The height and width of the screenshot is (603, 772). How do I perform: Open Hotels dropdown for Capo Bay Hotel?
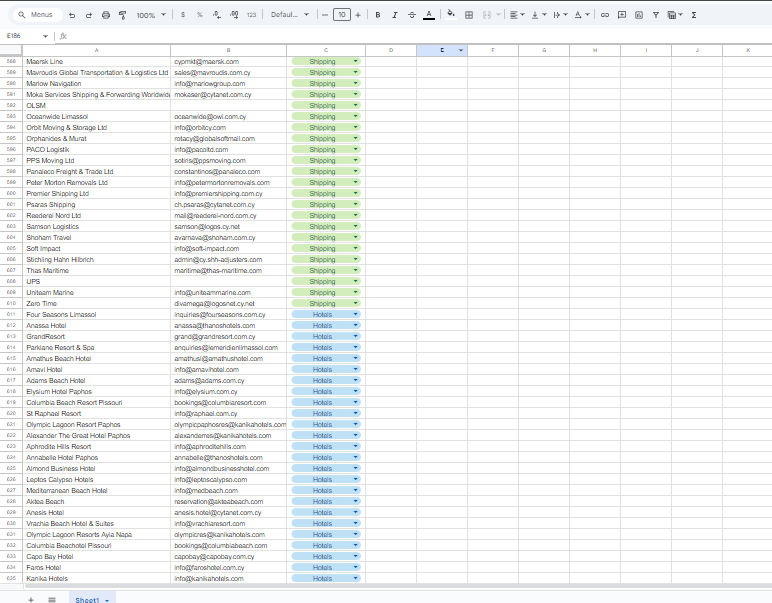[x=355, y=556]
